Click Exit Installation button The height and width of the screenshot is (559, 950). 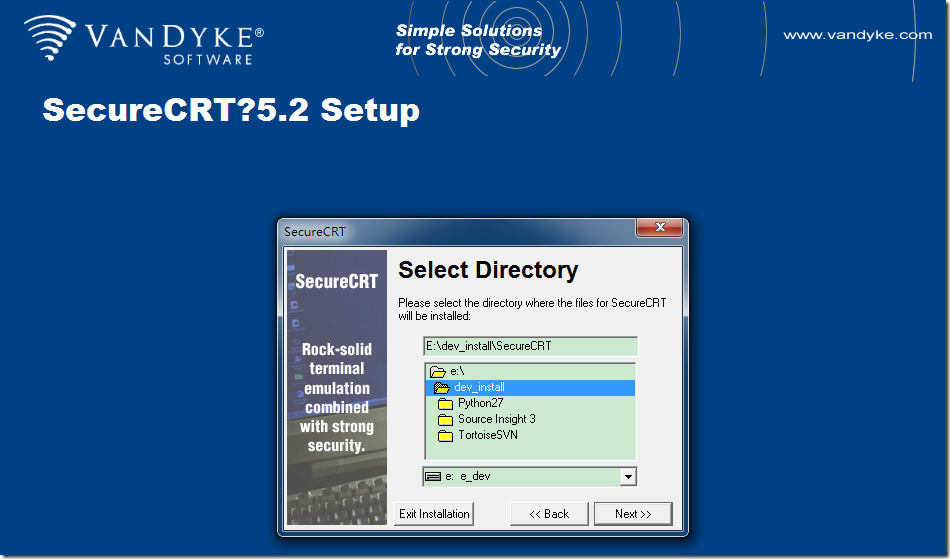[434, 514]
